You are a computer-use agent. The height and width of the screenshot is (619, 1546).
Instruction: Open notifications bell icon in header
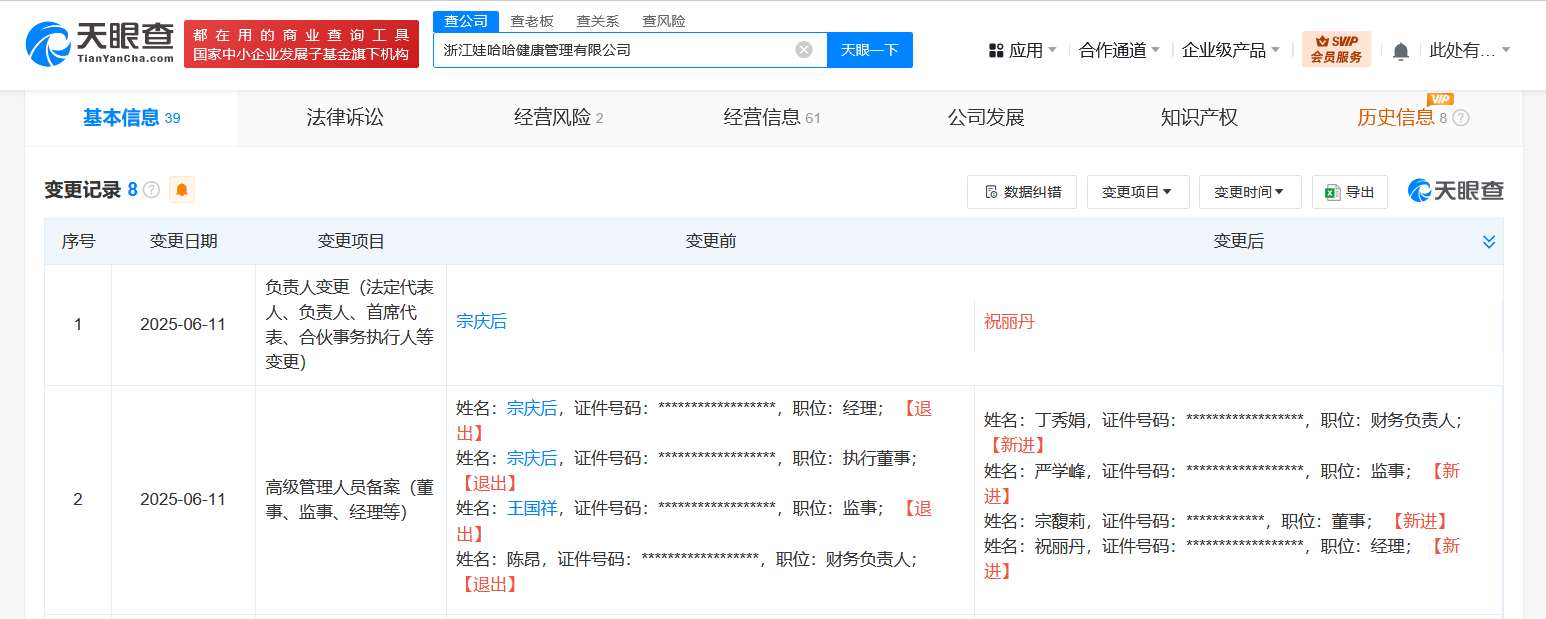[x=1401, y=51]
